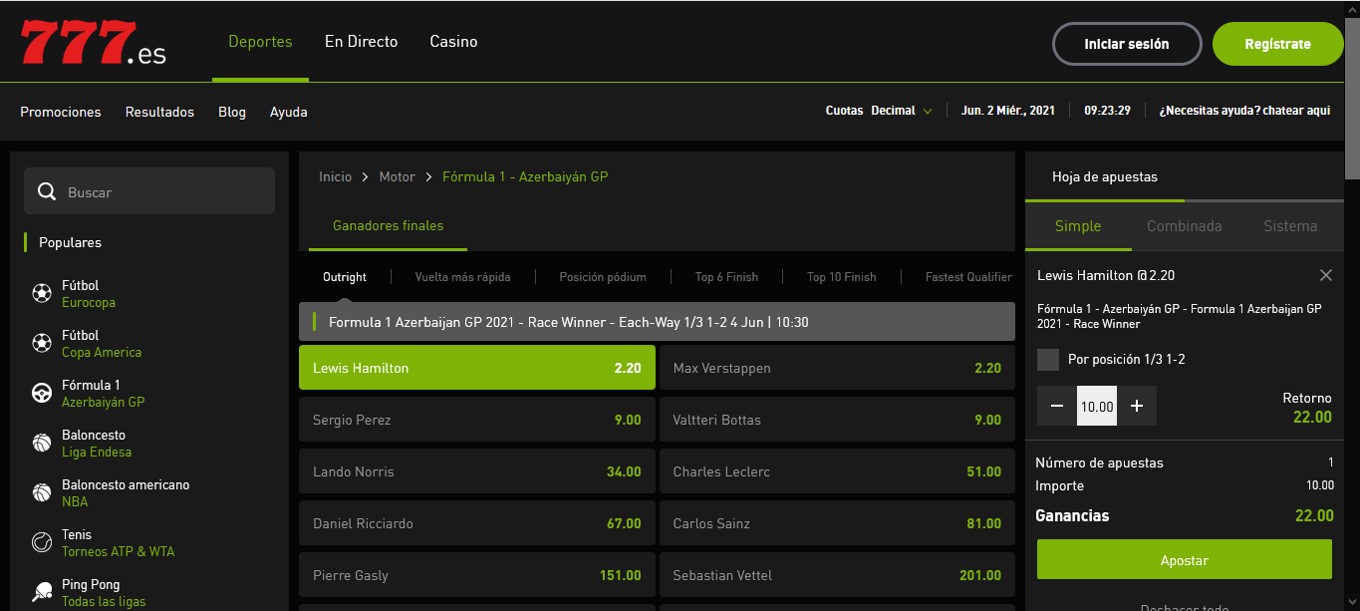1360x611 pixels.
Task: Click the 777.es logo
Action: pyautogui.click(x=93, y=43)
